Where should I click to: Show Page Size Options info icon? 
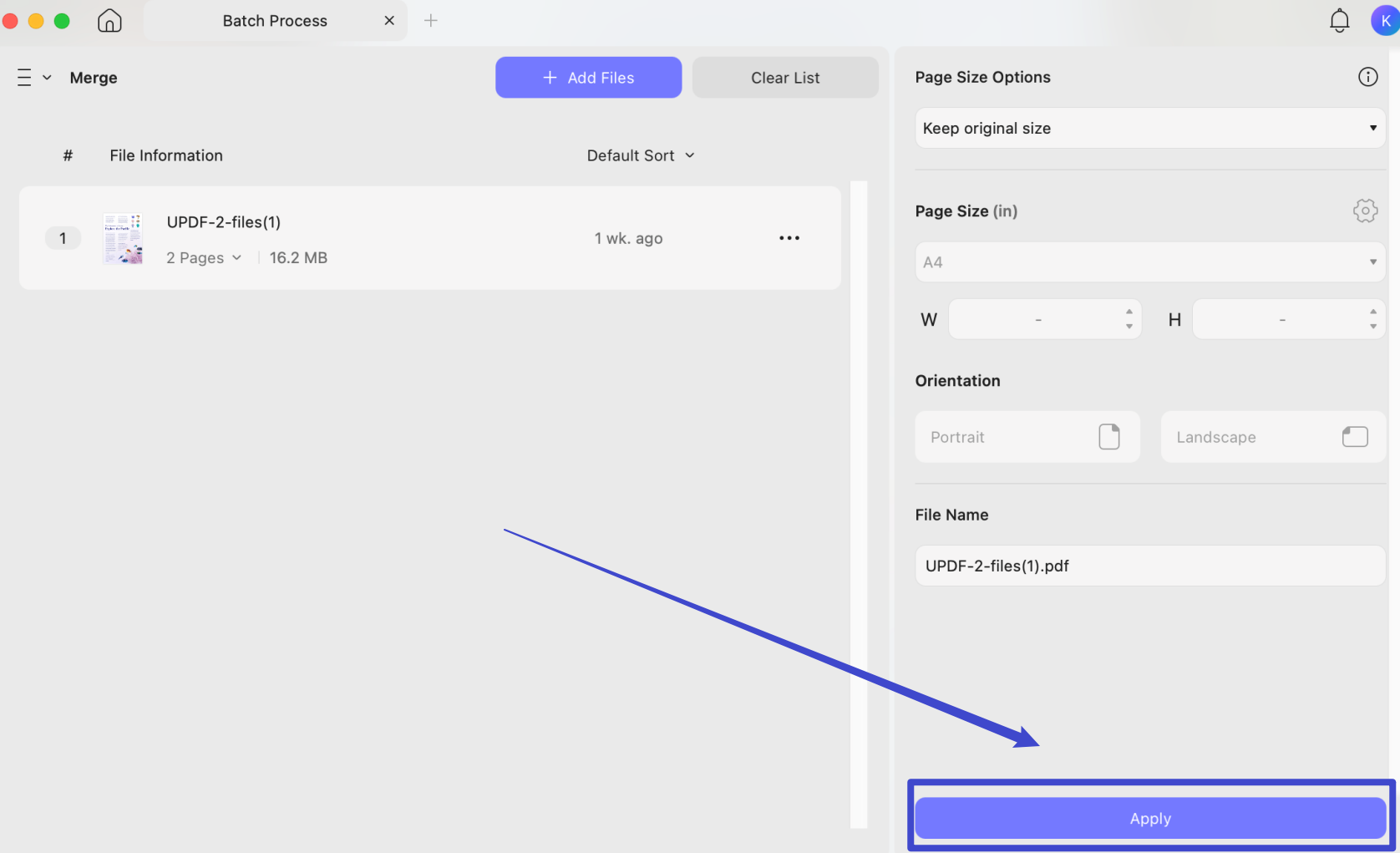[1367, 77]
